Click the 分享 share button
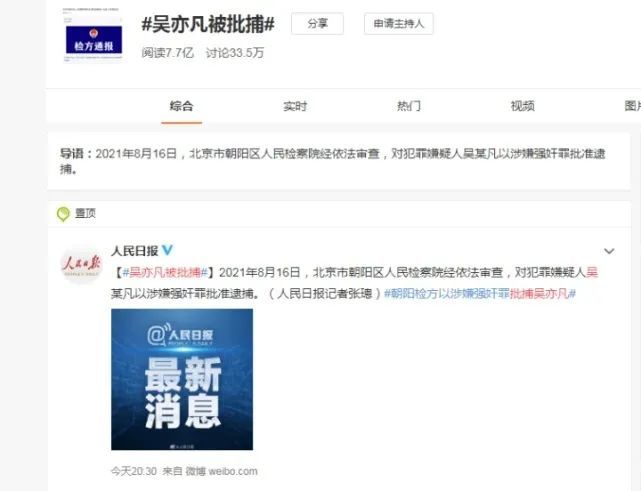The height and width of the screenshot is (491, 641). click(x=317, y=24)
